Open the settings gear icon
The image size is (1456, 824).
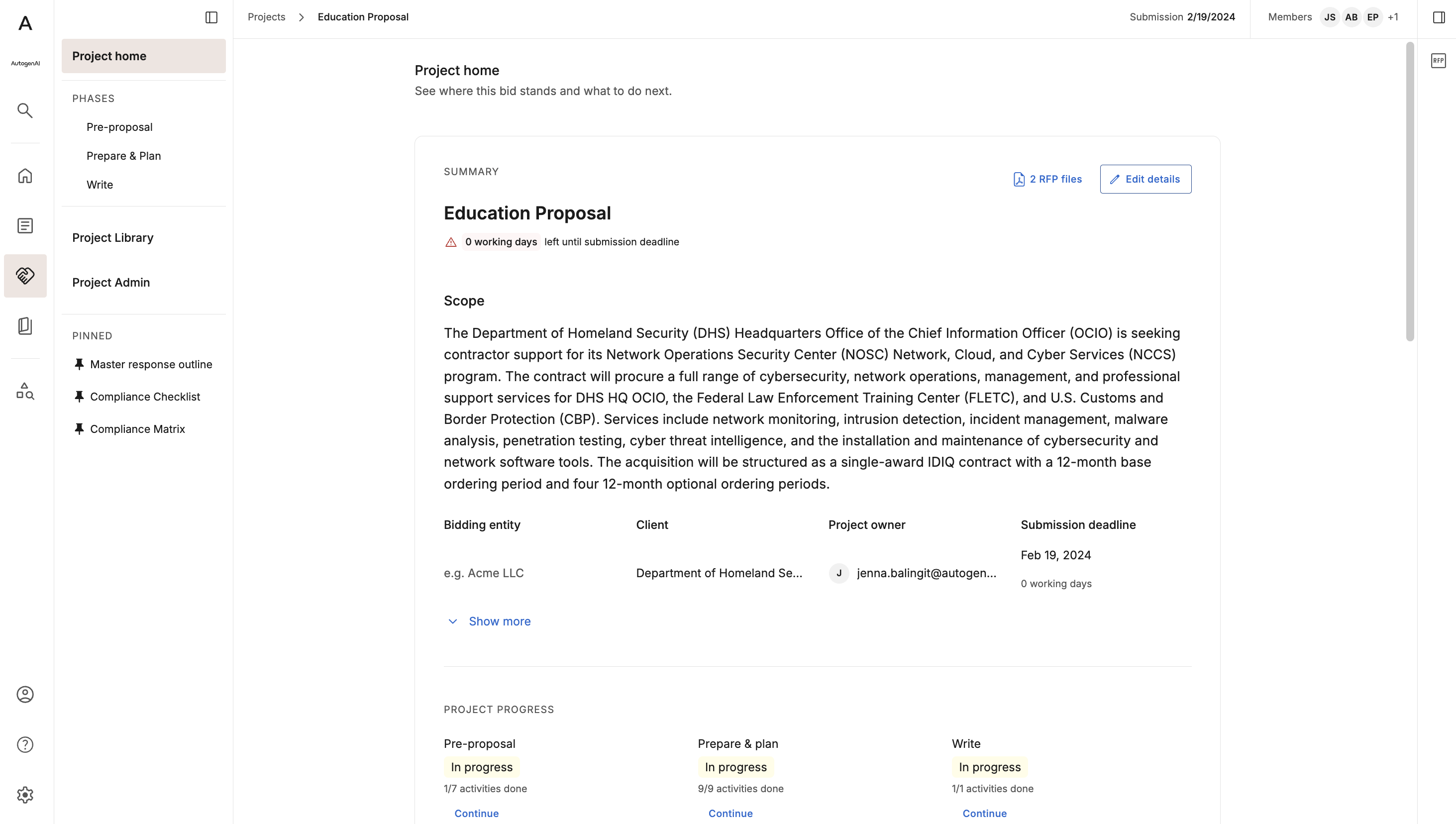tap(25, 795)
